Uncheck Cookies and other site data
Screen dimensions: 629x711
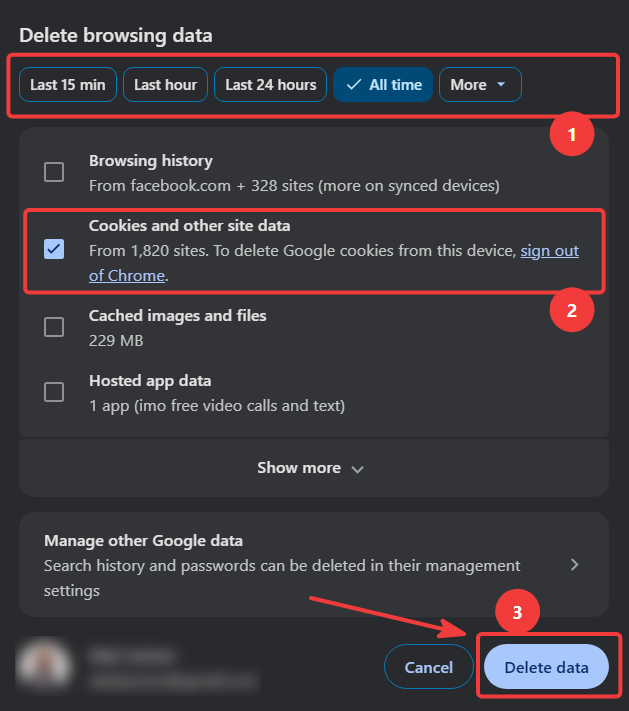tap(54, 249)
